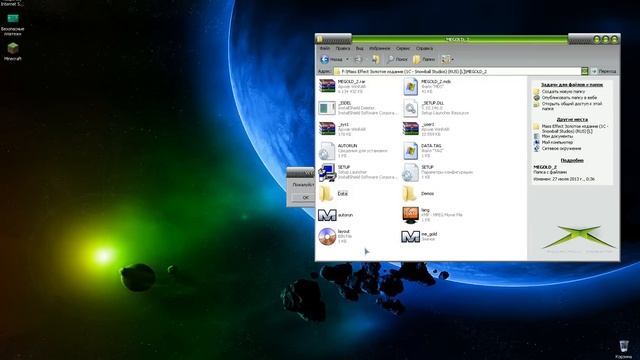Click the address bar path field

pos(457,71)
